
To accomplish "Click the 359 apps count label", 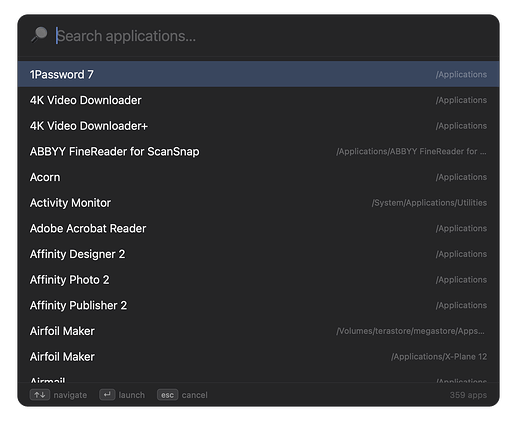I will point(468,395).
